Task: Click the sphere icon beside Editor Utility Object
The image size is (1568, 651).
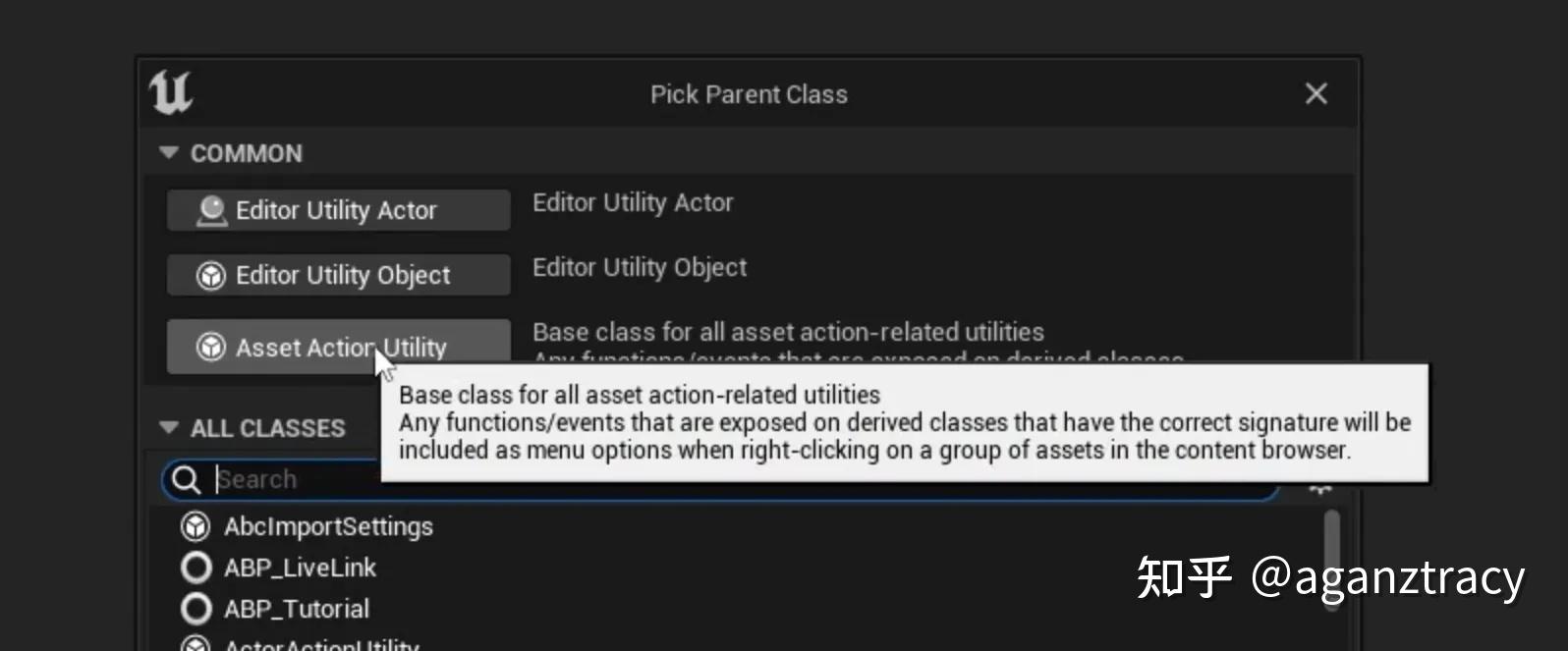Action: [210, 275]
